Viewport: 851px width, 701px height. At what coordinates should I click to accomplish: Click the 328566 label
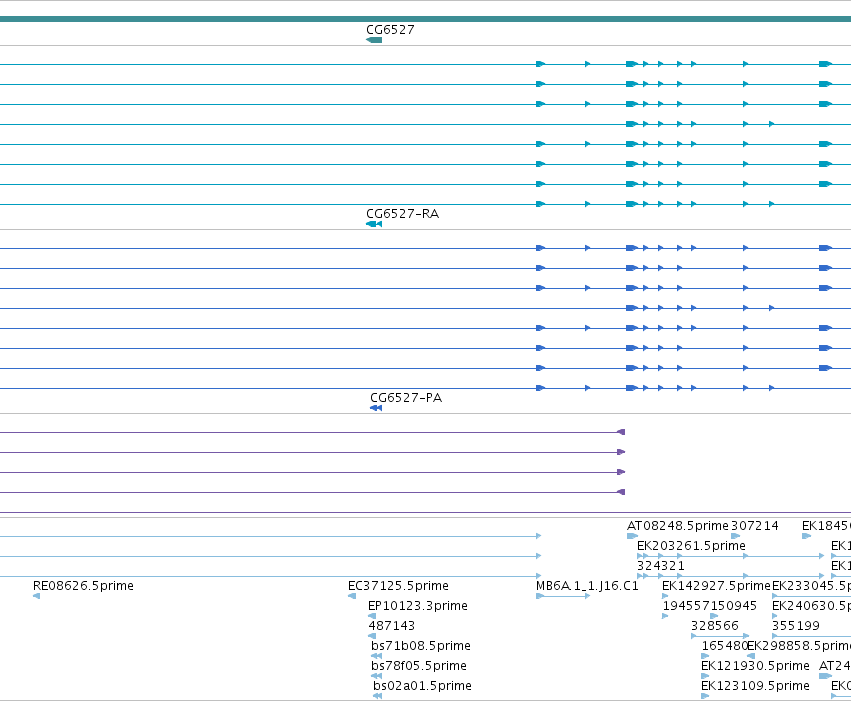(x=715, y=626)
